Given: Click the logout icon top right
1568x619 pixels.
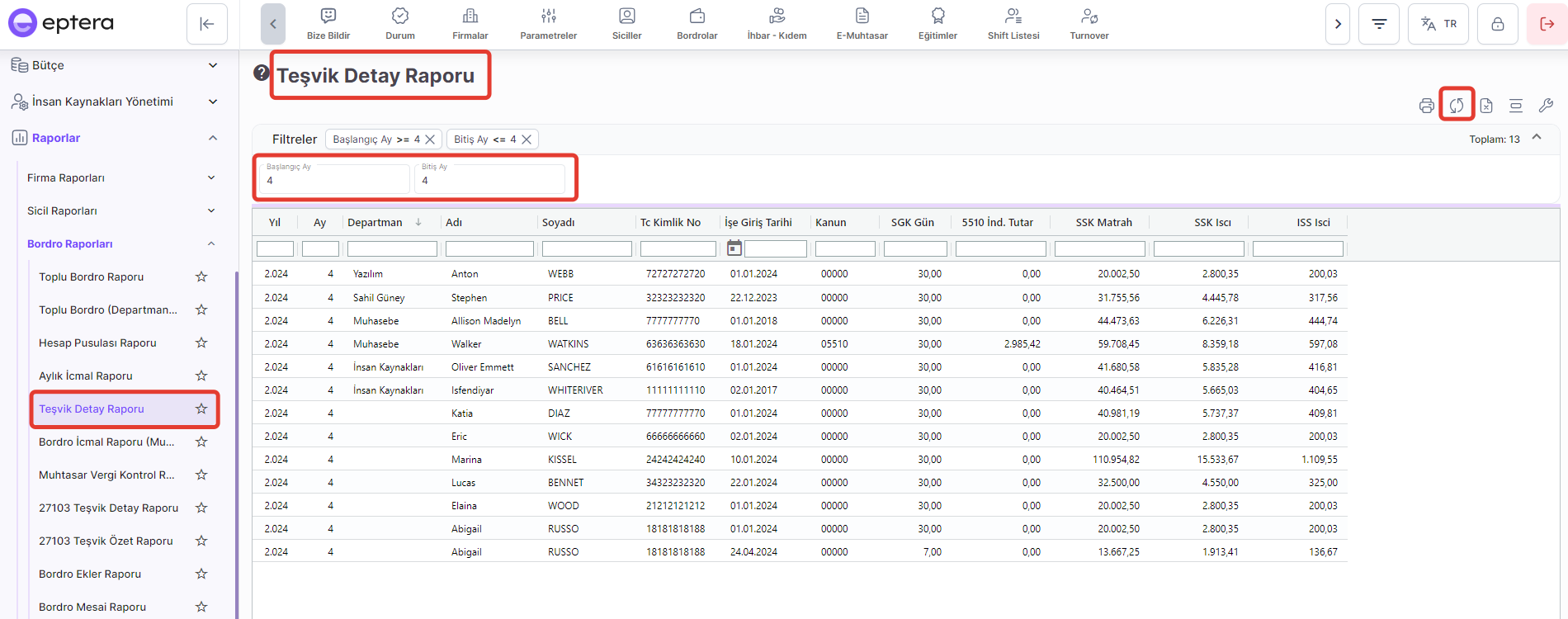Looking at the screenshot, I should tap(1547, 24).
